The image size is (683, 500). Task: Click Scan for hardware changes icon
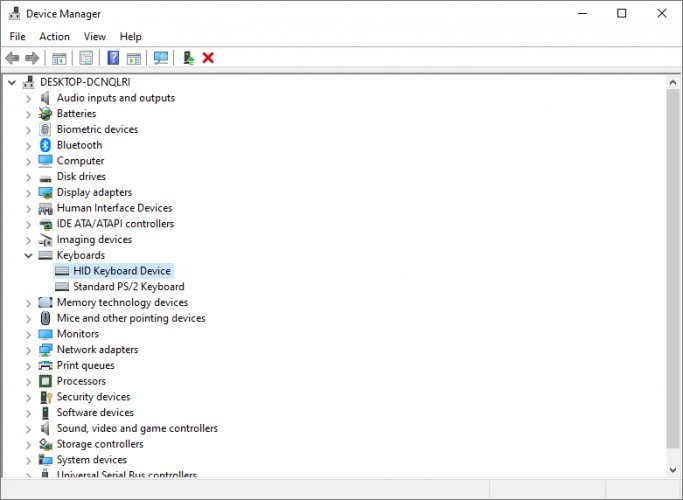[160, 58]
